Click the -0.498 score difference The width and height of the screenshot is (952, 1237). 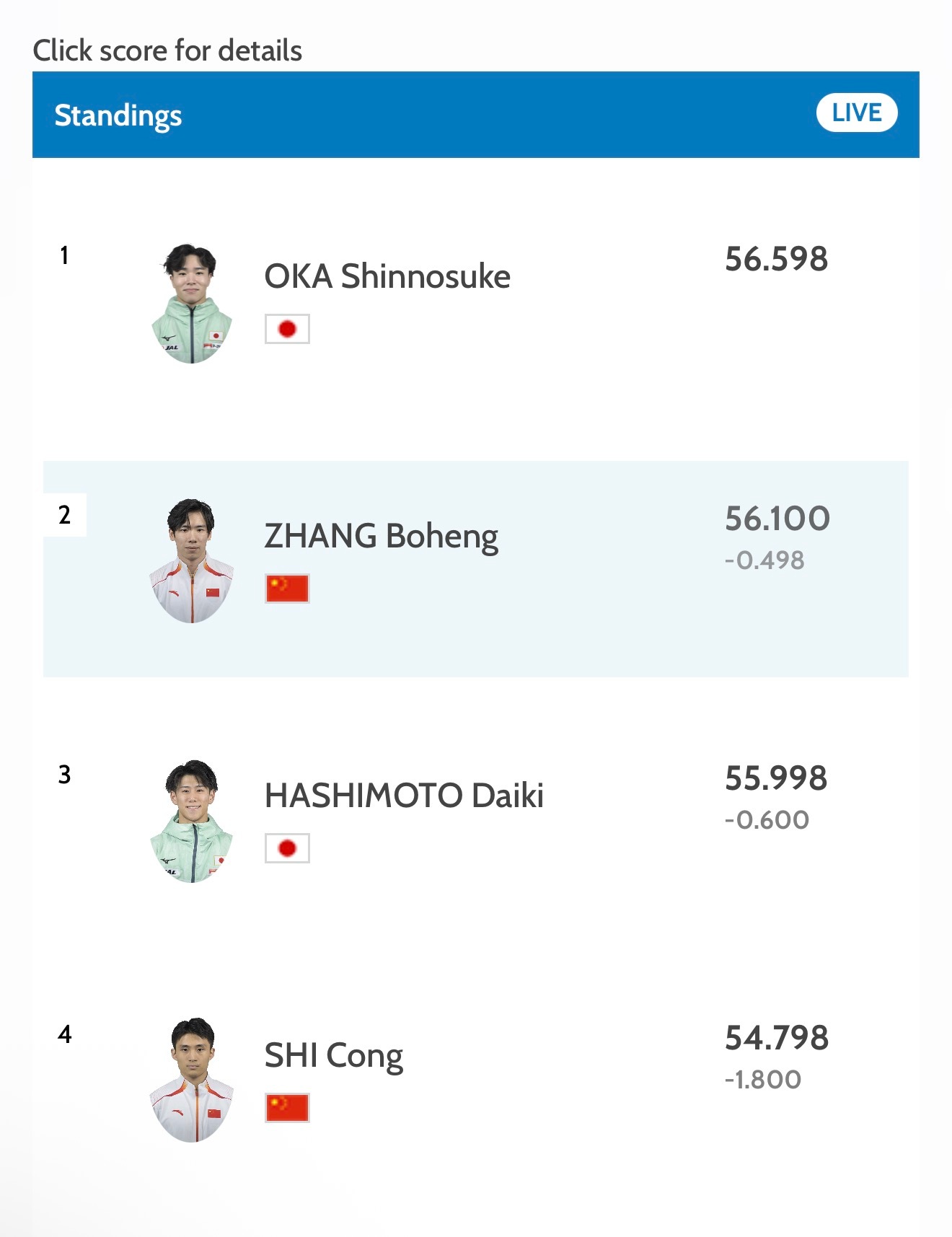click(x=764, y=560)
